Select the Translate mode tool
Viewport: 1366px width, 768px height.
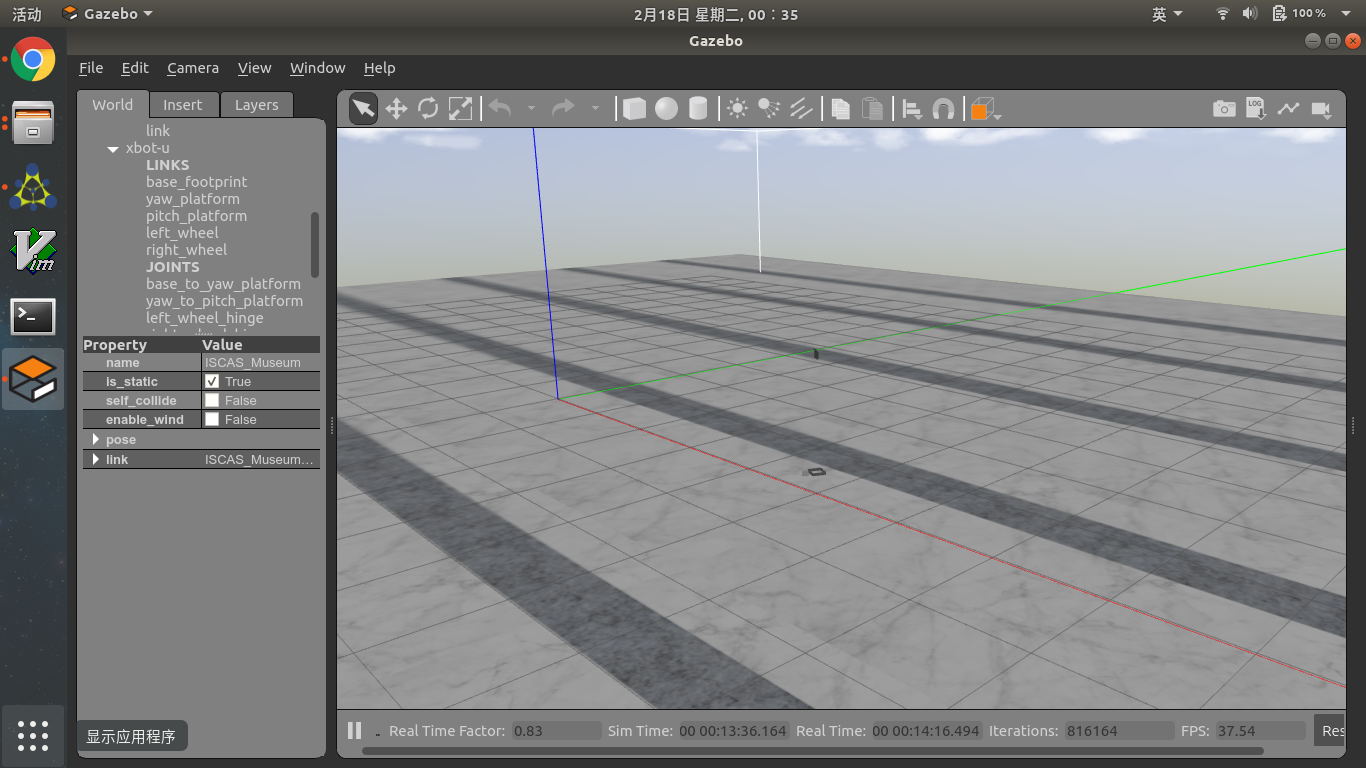[395, 108]
